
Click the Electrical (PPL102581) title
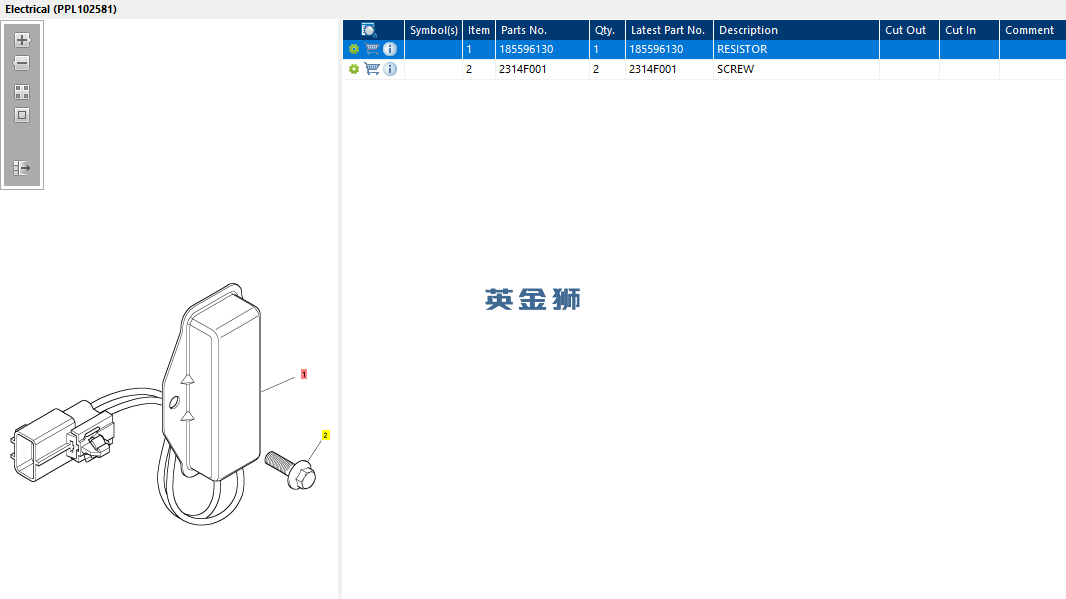[x=61, y=9]
